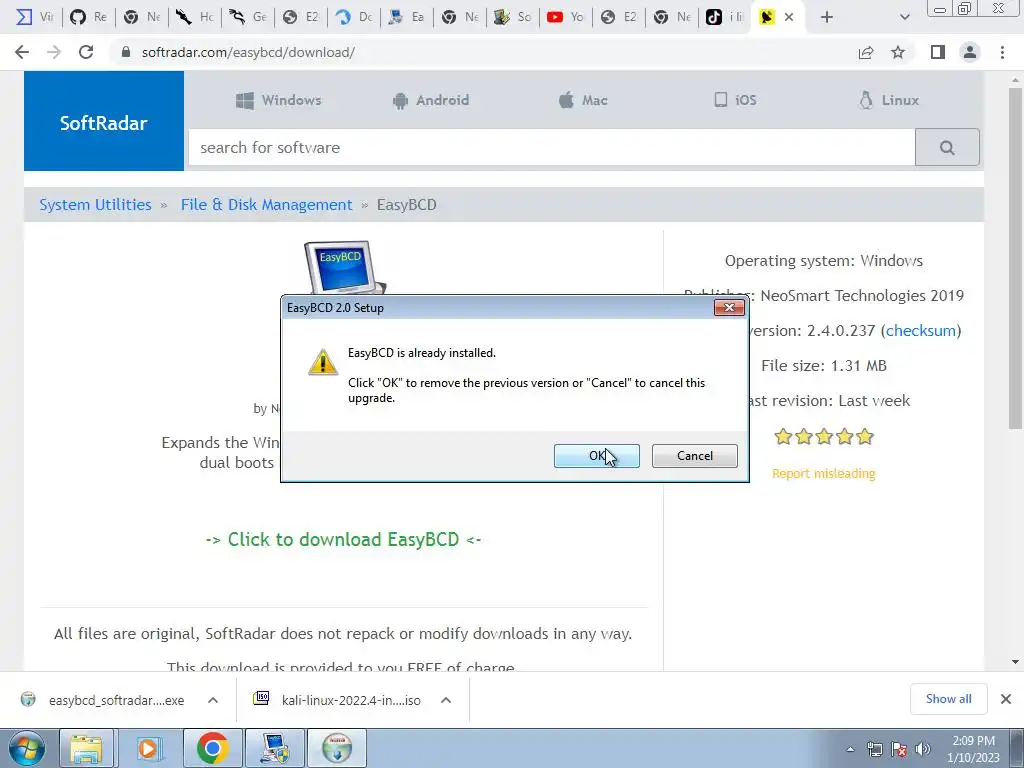The width and height of the screenshot is (1024, 768).
Task: Bookmark this page with the star icon
Action: tap(898, 52)
